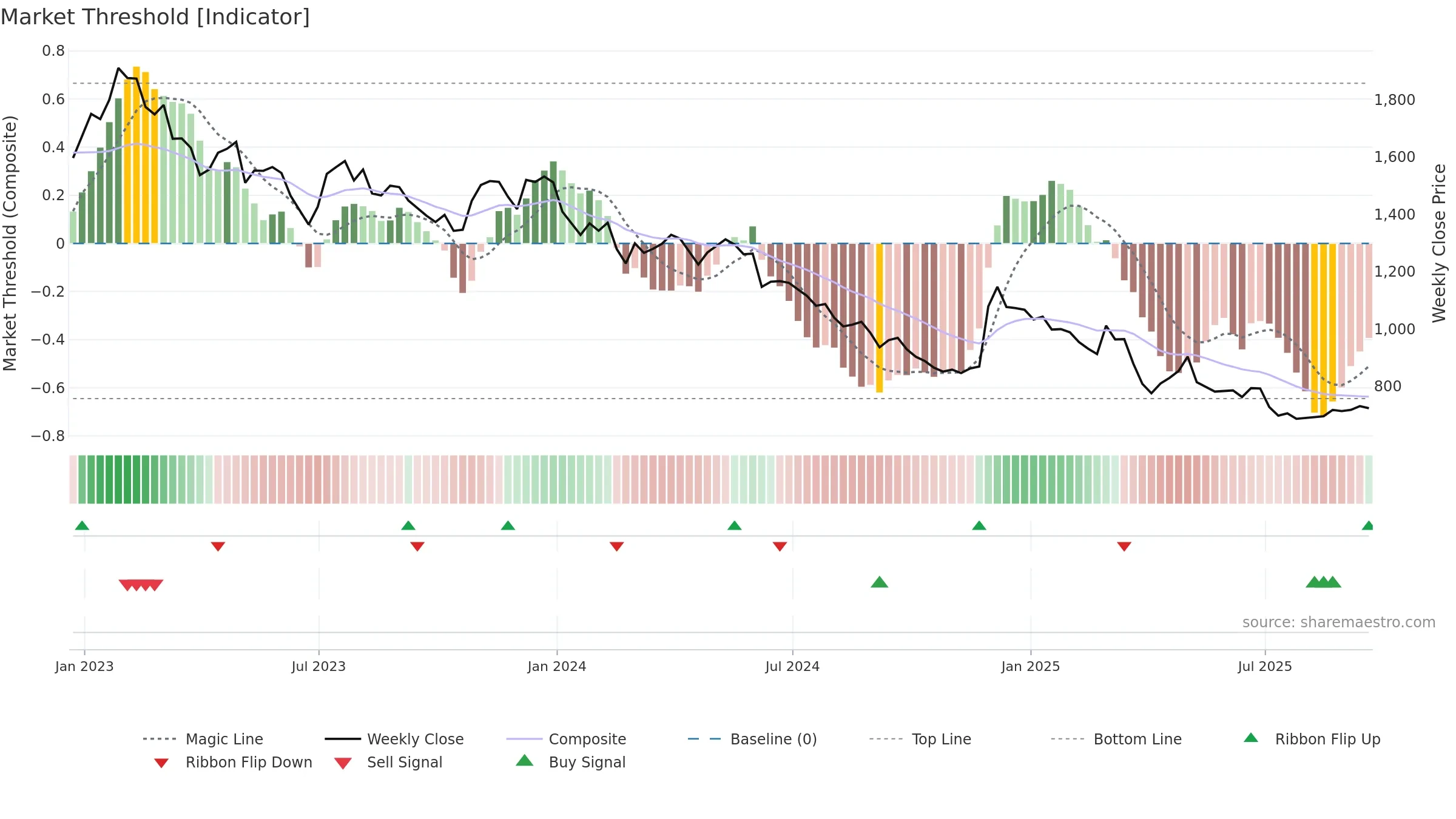
Task: Toggle the Magic Line legend entry
Action: pos(203,739)
